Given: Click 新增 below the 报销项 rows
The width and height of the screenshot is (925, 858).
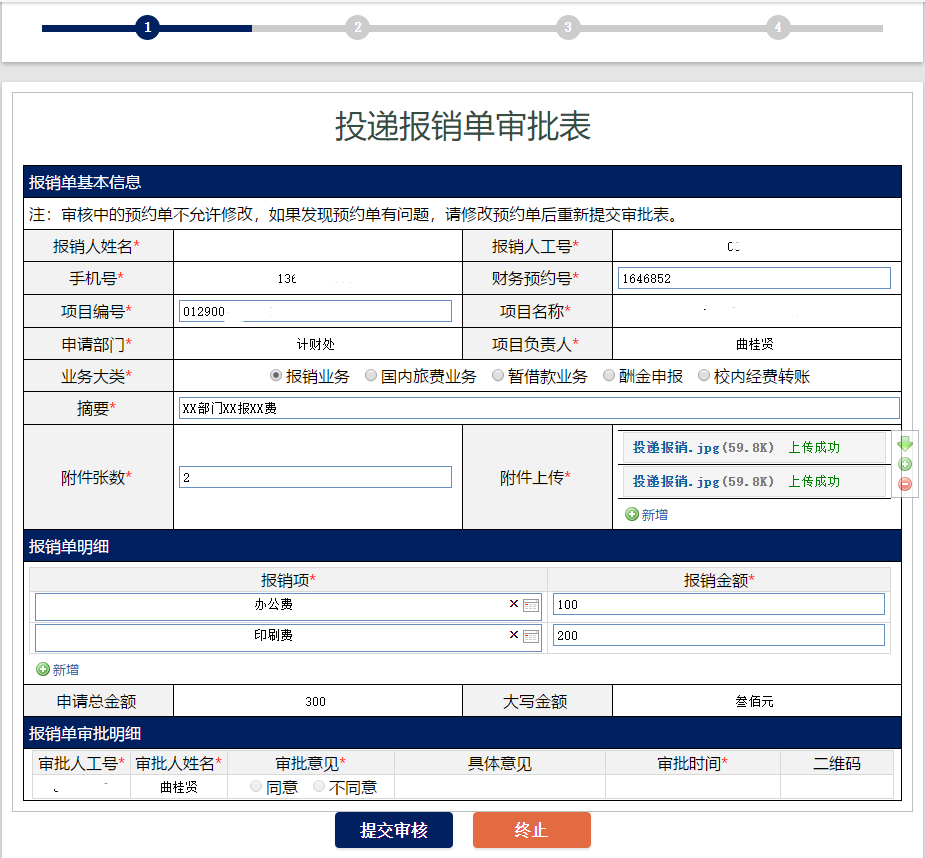Looking at the screenshot, I should tap(58, 669).
